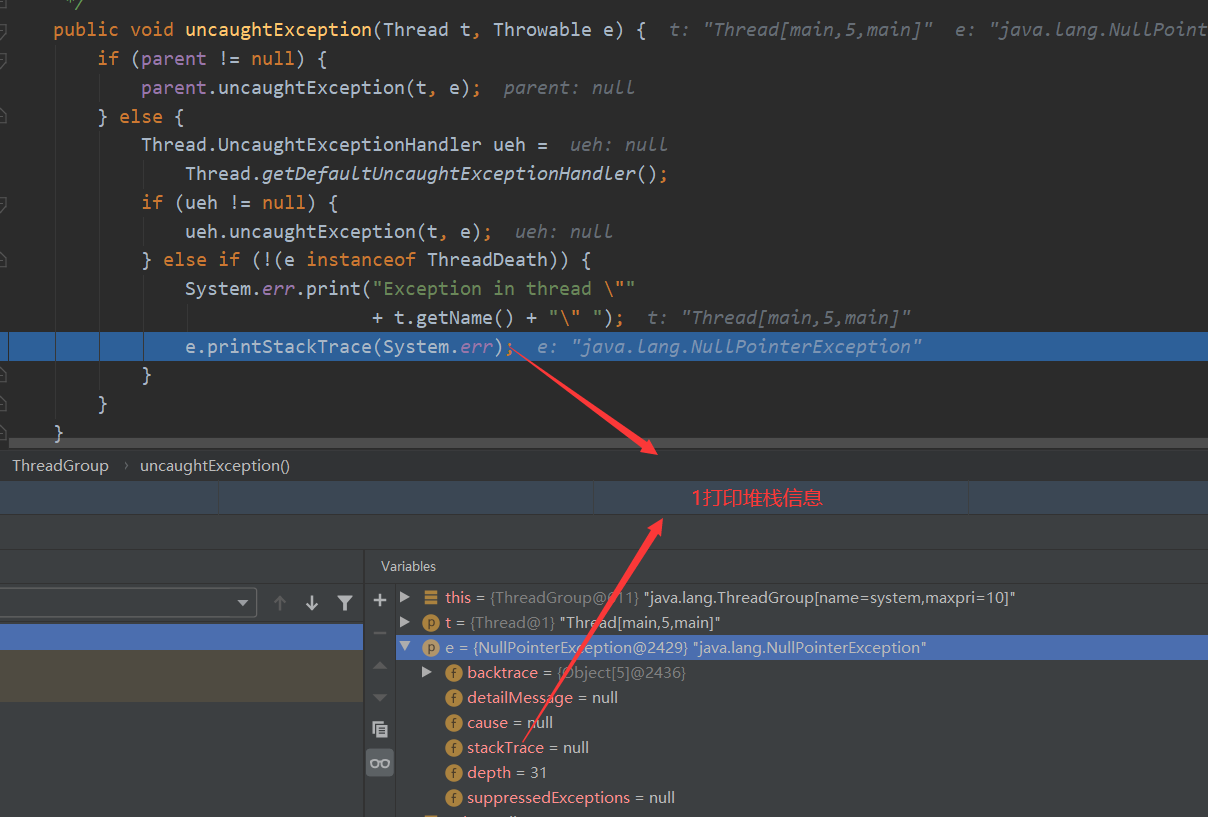Select the 't = {Thread@1}' variable row
Image resolution: width=1208 pixels, height=817 pixels.
click(802, 622)
